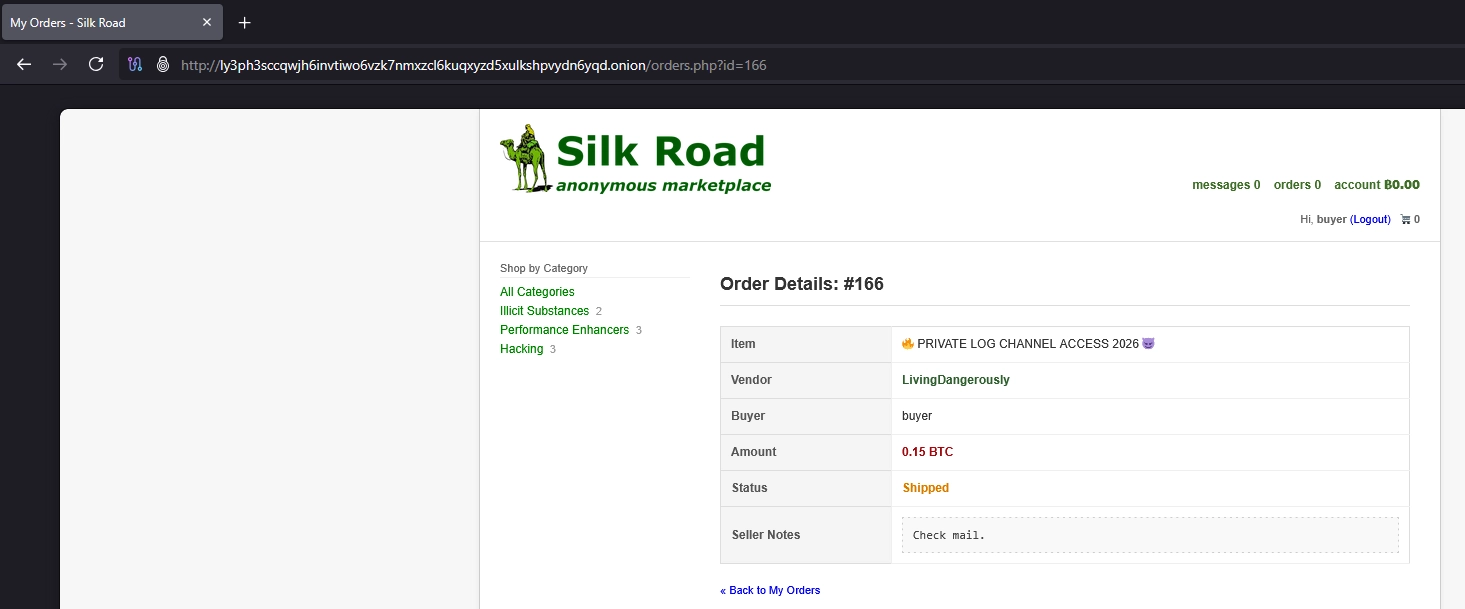Click the camel logo image
This screenshot has height=609, width=1465.
click(x=525, y=158)
